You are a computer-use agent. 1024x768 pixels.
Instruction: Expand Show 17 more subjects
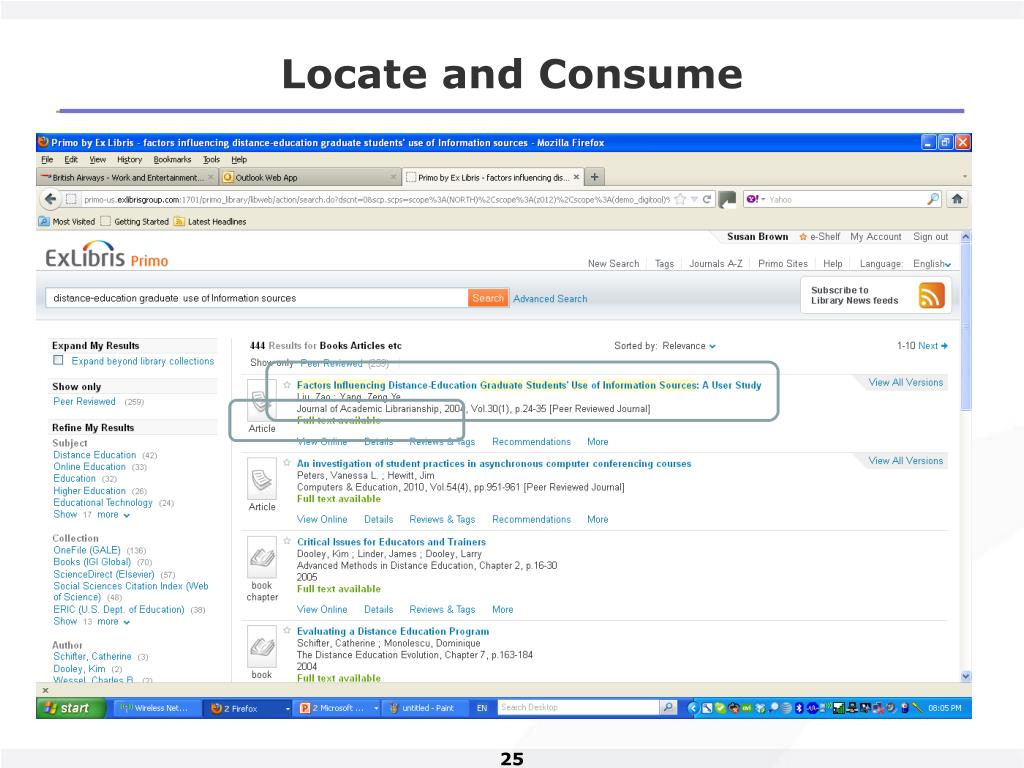tap(91, 515)
